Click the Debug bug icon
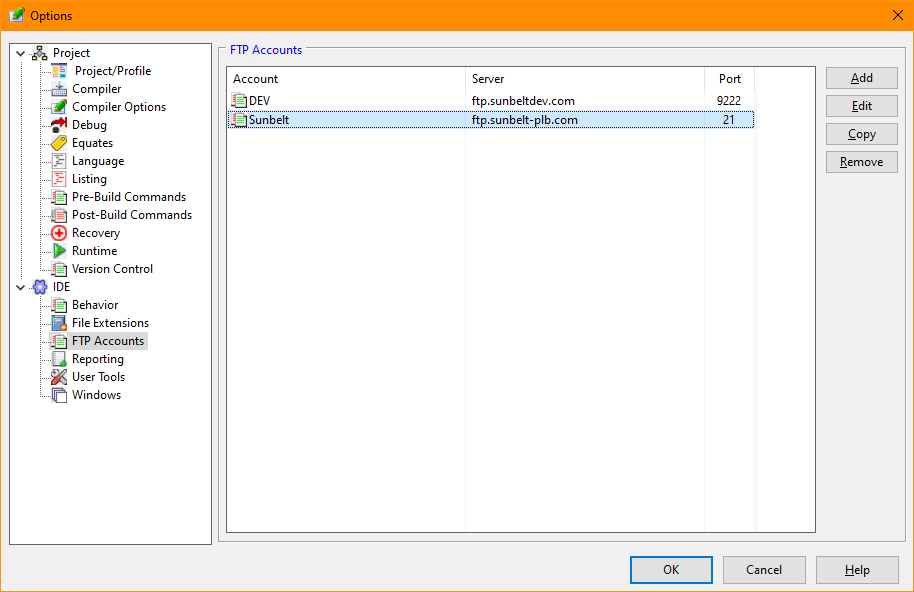The height and width of the screenshot is (592, 914). coord(59,125)
